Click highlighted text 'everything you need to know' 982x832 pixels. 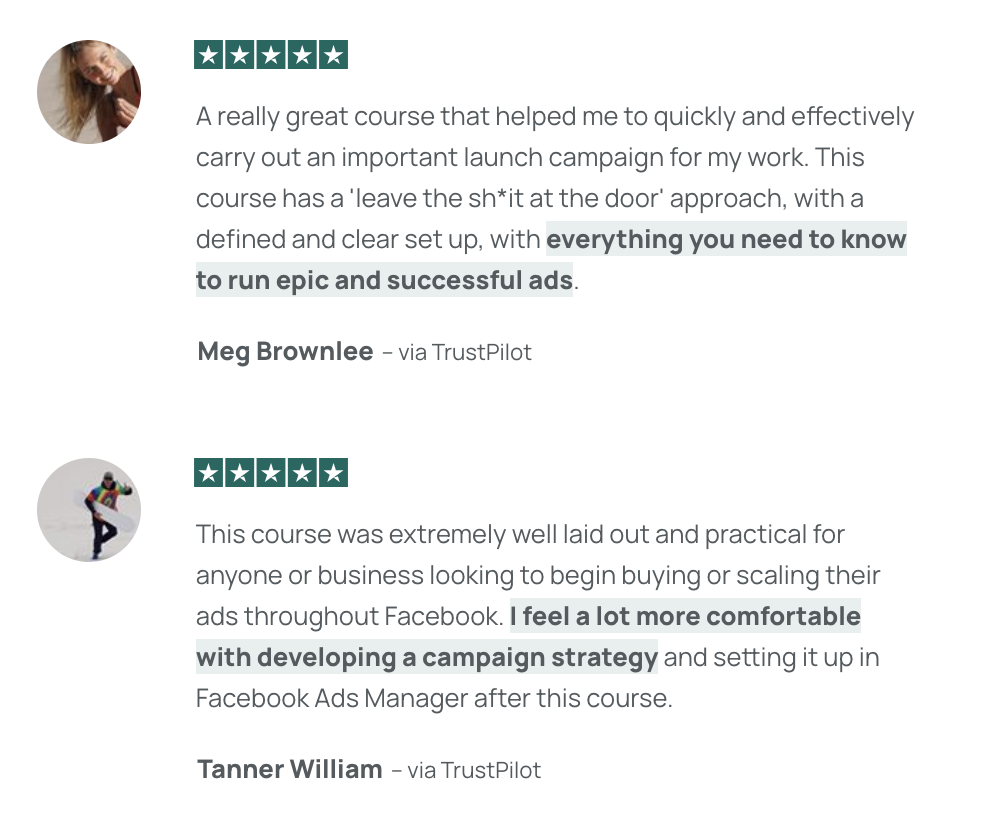coord(726,239)
